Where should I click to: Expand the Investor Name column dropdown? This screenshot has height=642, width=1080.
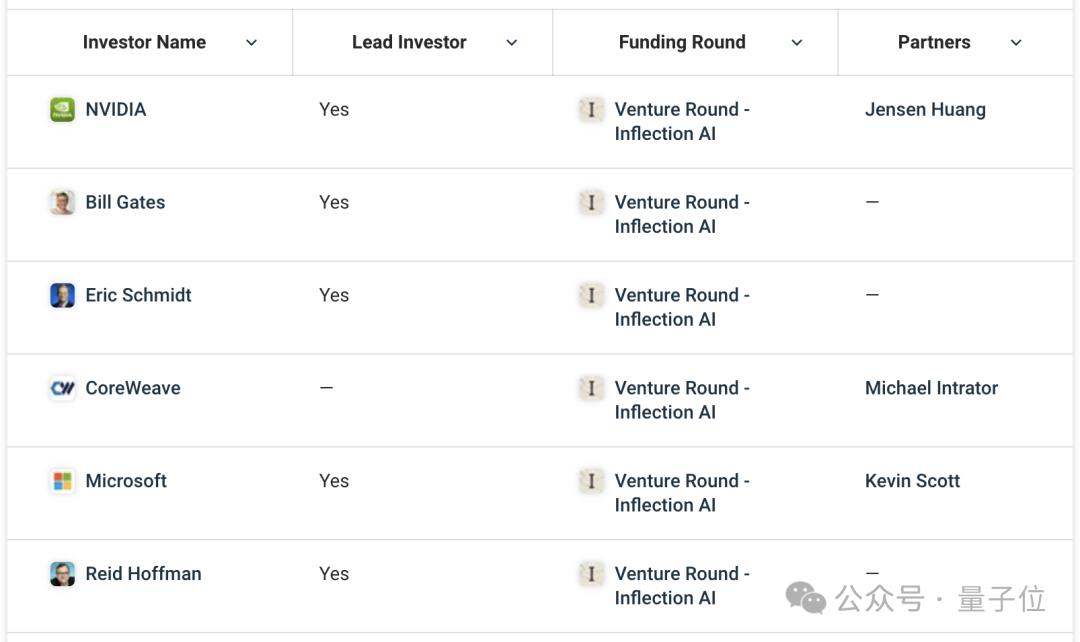252,43
